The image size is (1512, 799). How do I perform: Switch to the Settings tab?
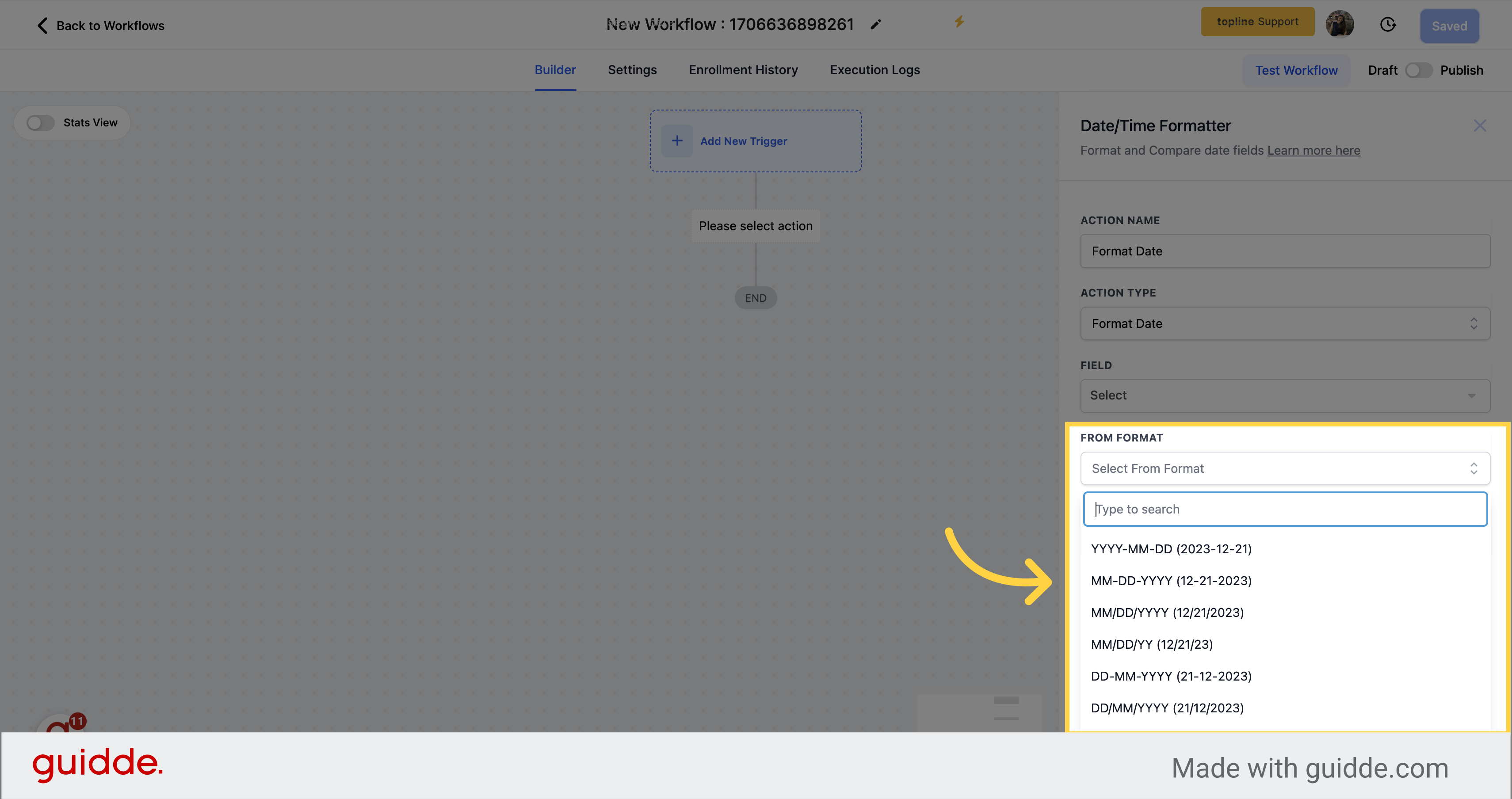pos(632,70)
